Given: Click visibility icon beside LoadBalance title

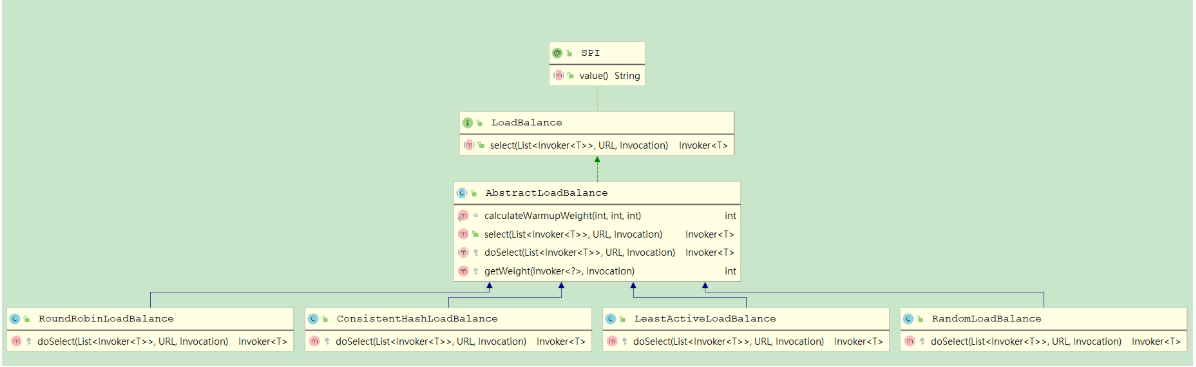Looking at the screenshot, I should click(480, 123).
